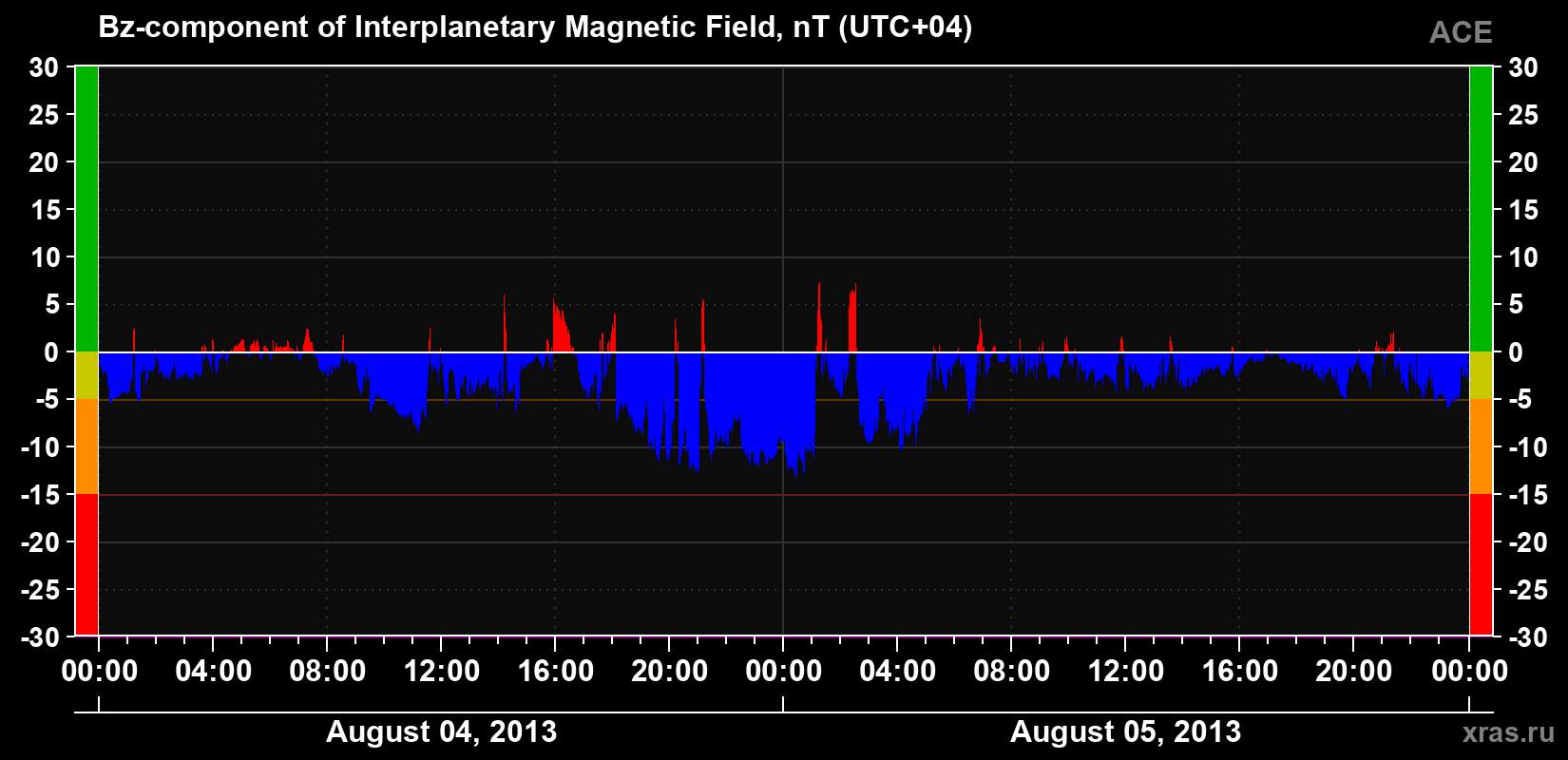Click the -25 value on left y-axis

click(40, 590)
